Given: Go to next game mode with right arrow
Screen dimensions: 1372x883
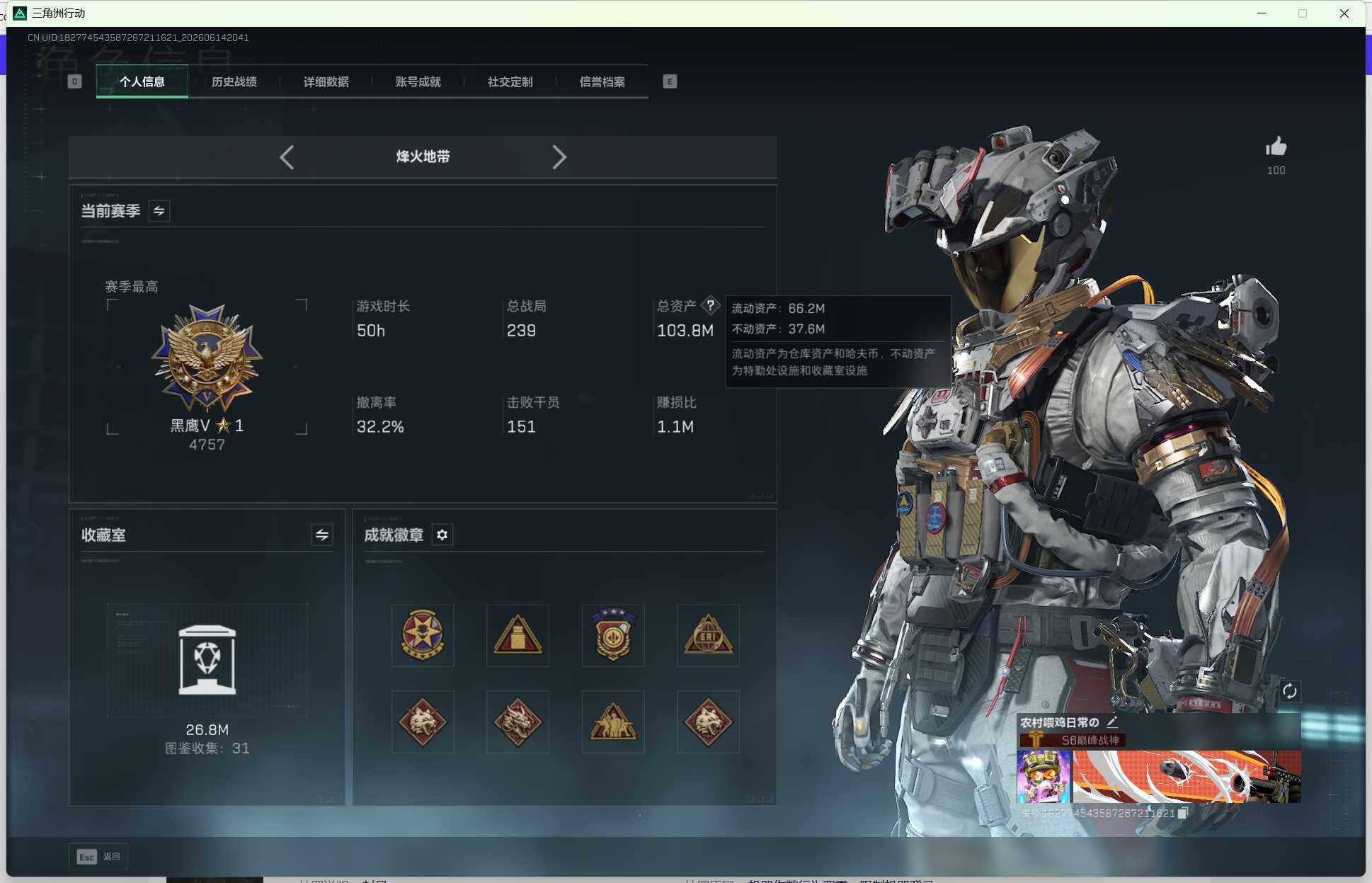Looking at the screenshot, I should click(559, 156).
